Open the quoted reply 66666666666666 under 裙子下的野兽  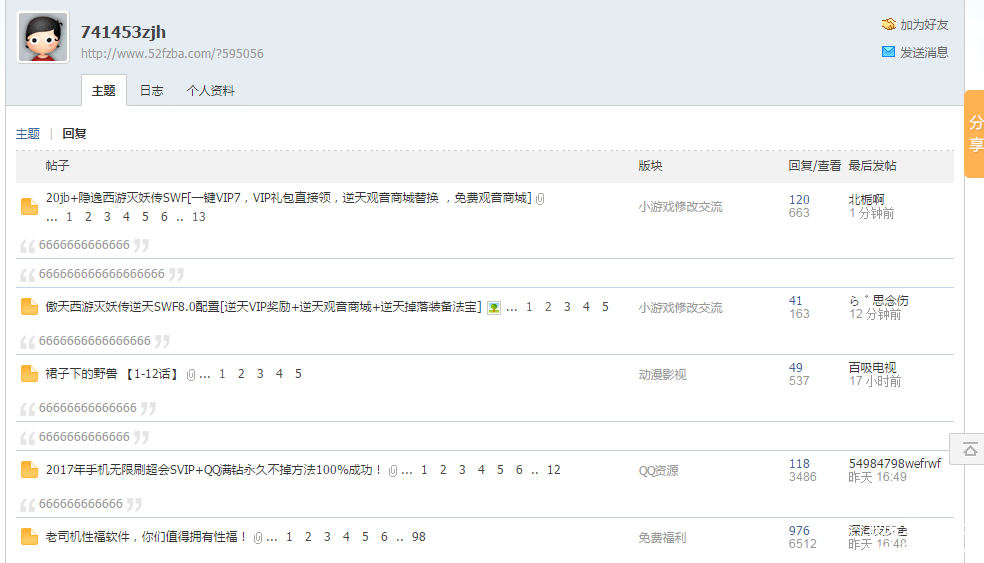(x=88, y=408)
